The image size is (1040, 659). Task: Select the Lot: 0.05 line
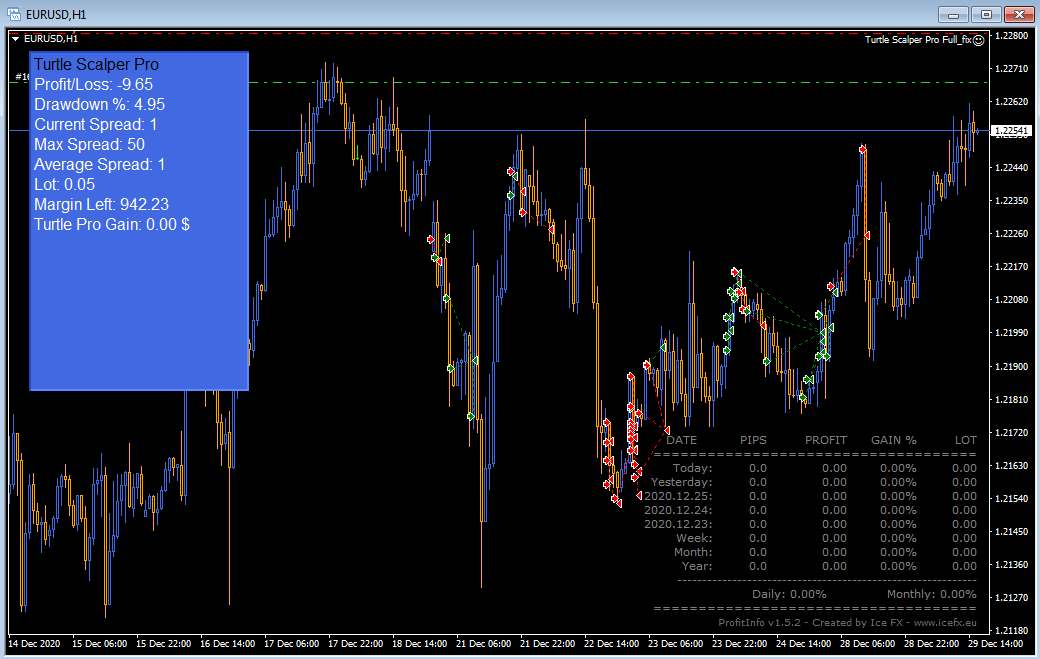tap(64, 184)
